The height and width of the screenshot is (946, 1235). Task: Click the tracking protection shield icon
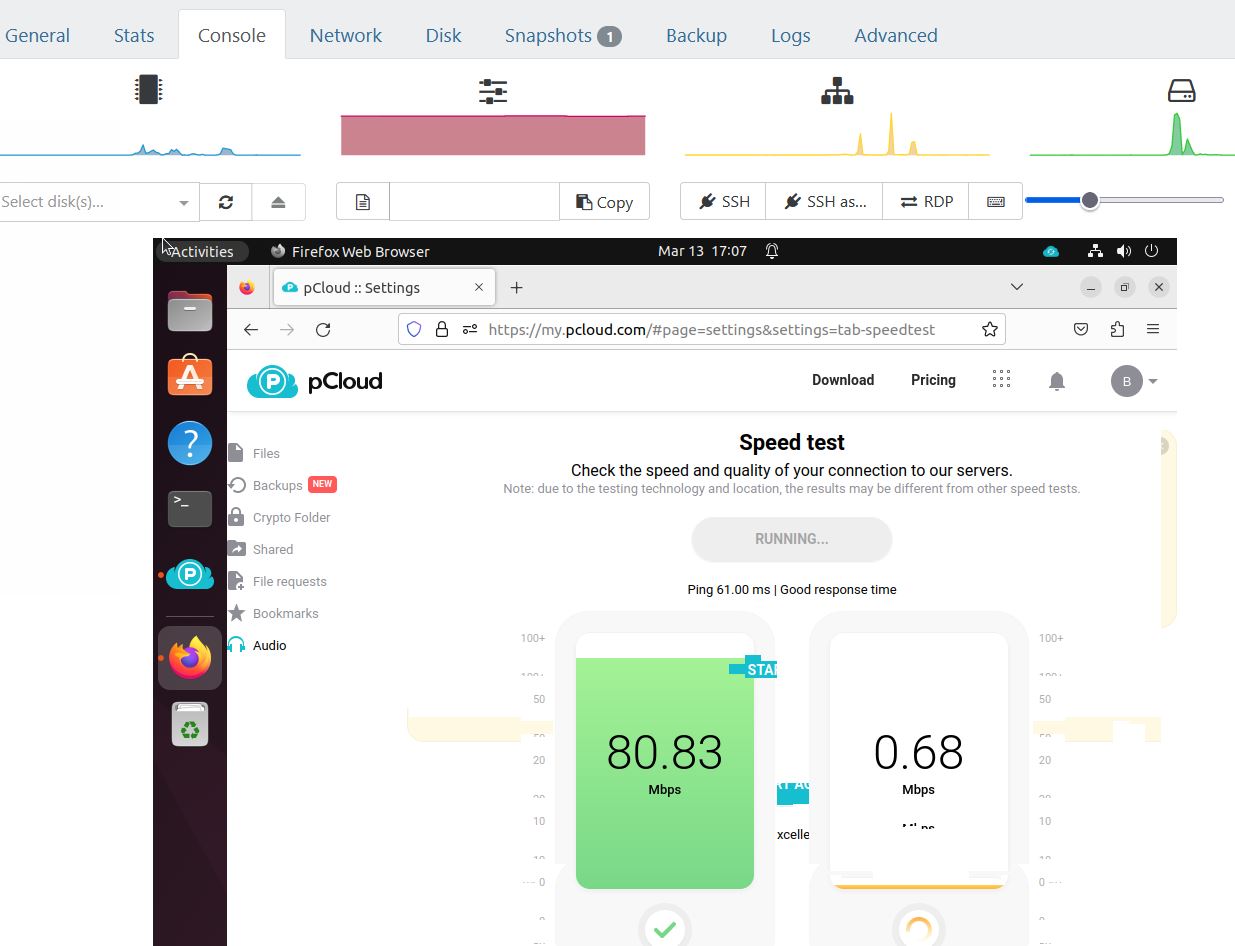tap(414, 329)
